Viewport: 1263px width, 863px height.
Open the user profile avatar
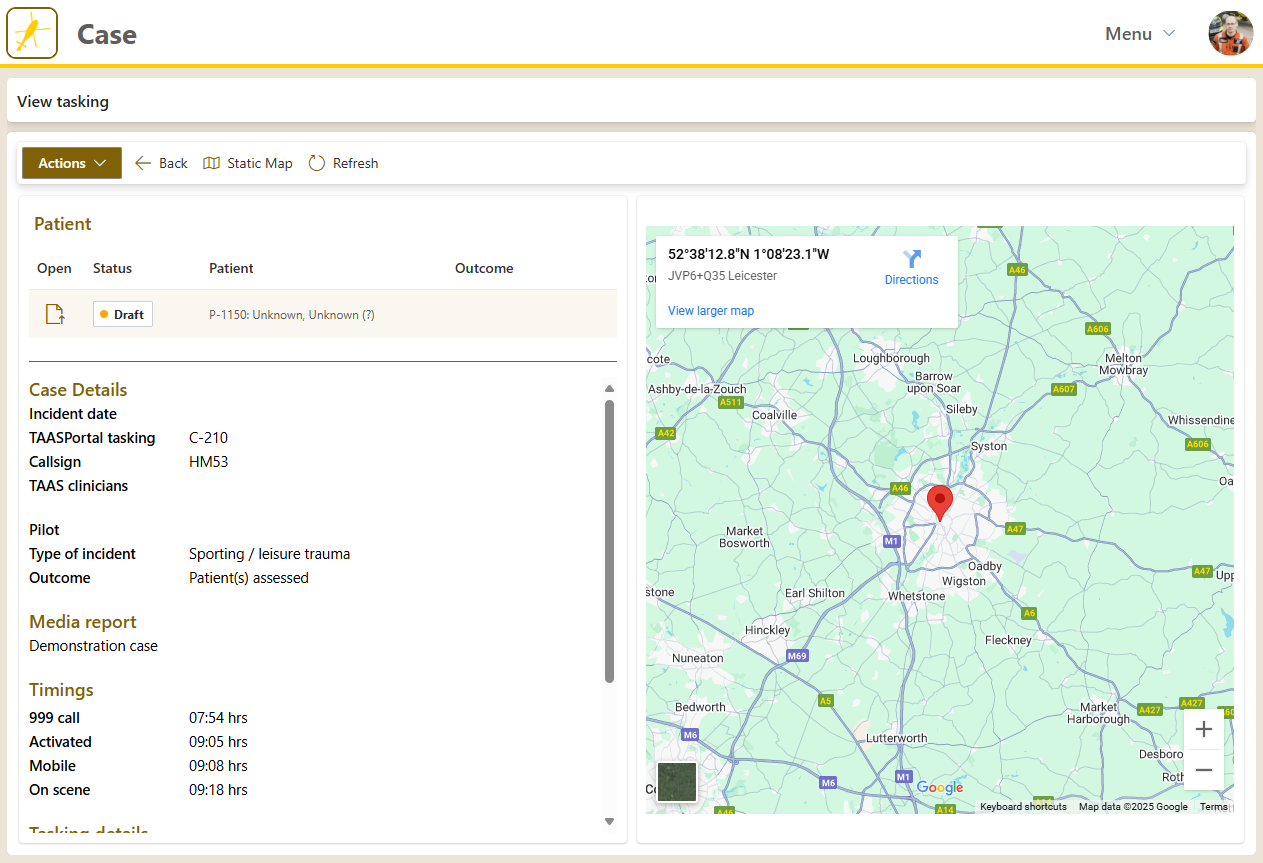(x=1230, y=33)
